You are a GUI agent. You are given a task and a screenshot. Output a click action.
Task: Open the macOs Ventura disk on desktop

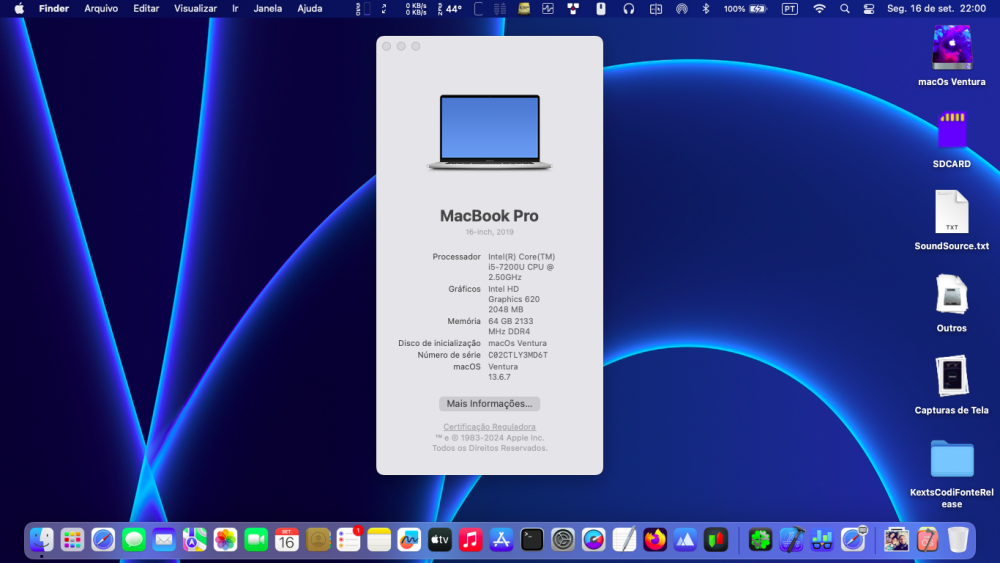952,47
